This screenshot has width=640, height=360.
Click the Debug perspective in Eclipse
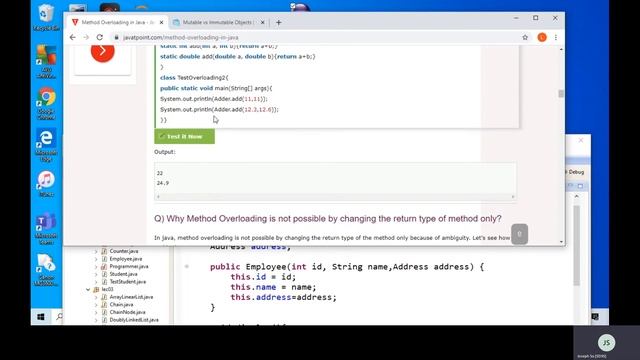point(576,172)
